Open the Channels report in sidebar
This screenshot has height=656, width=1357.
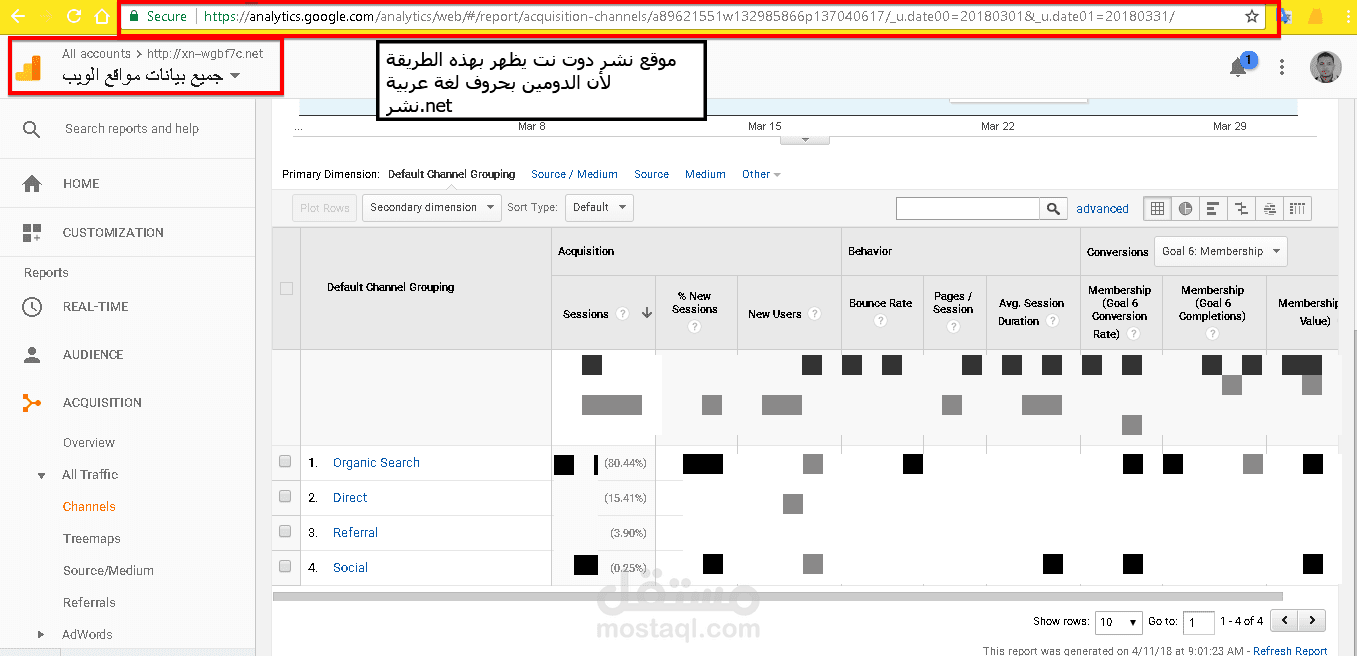point(89,507)
